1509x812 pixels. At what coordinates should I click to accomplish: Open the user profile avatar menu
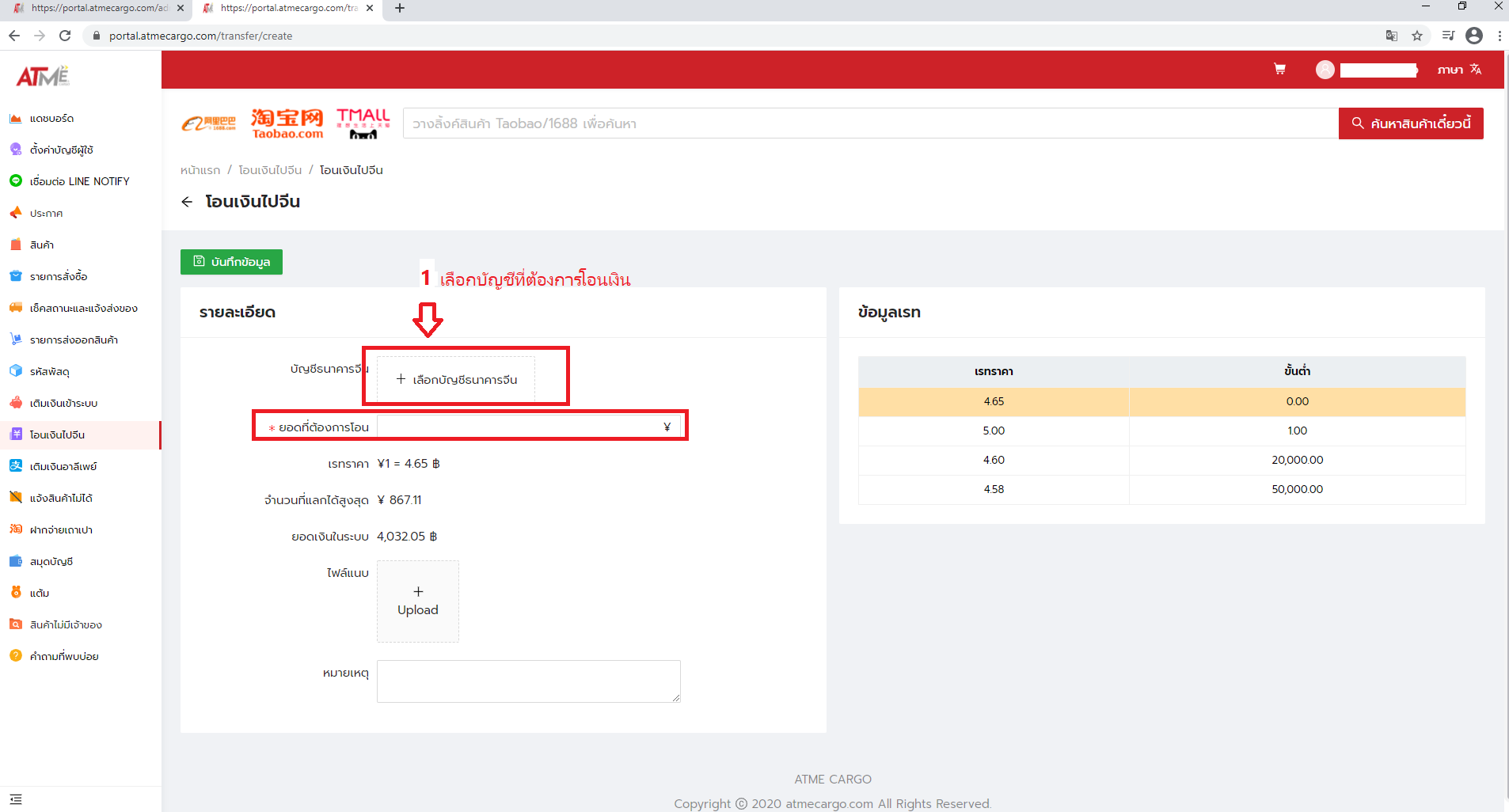point(1325,70)
